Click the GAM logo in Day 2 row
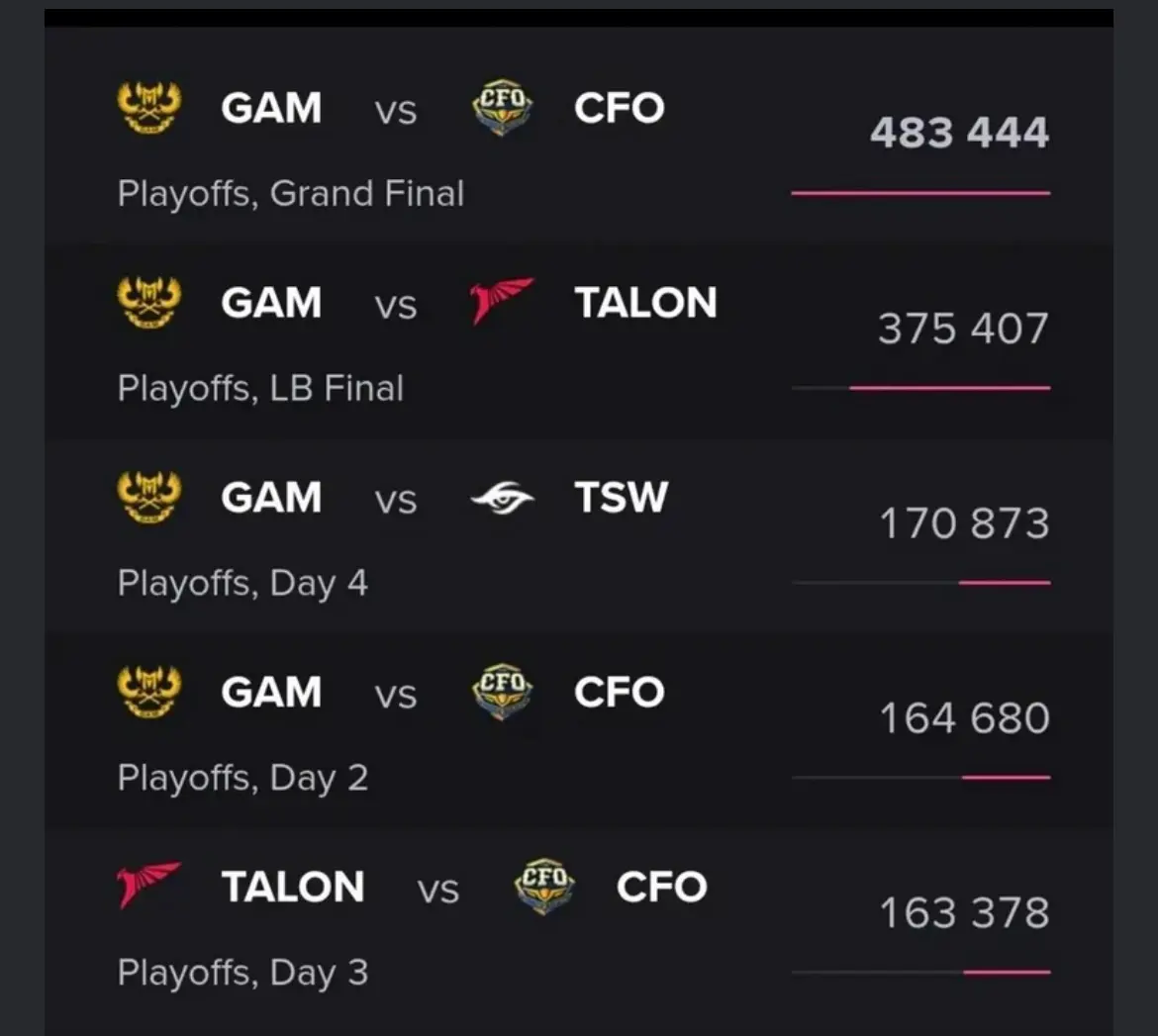The width and height of the screenshot is (1158, 1036). pos(149,692)
